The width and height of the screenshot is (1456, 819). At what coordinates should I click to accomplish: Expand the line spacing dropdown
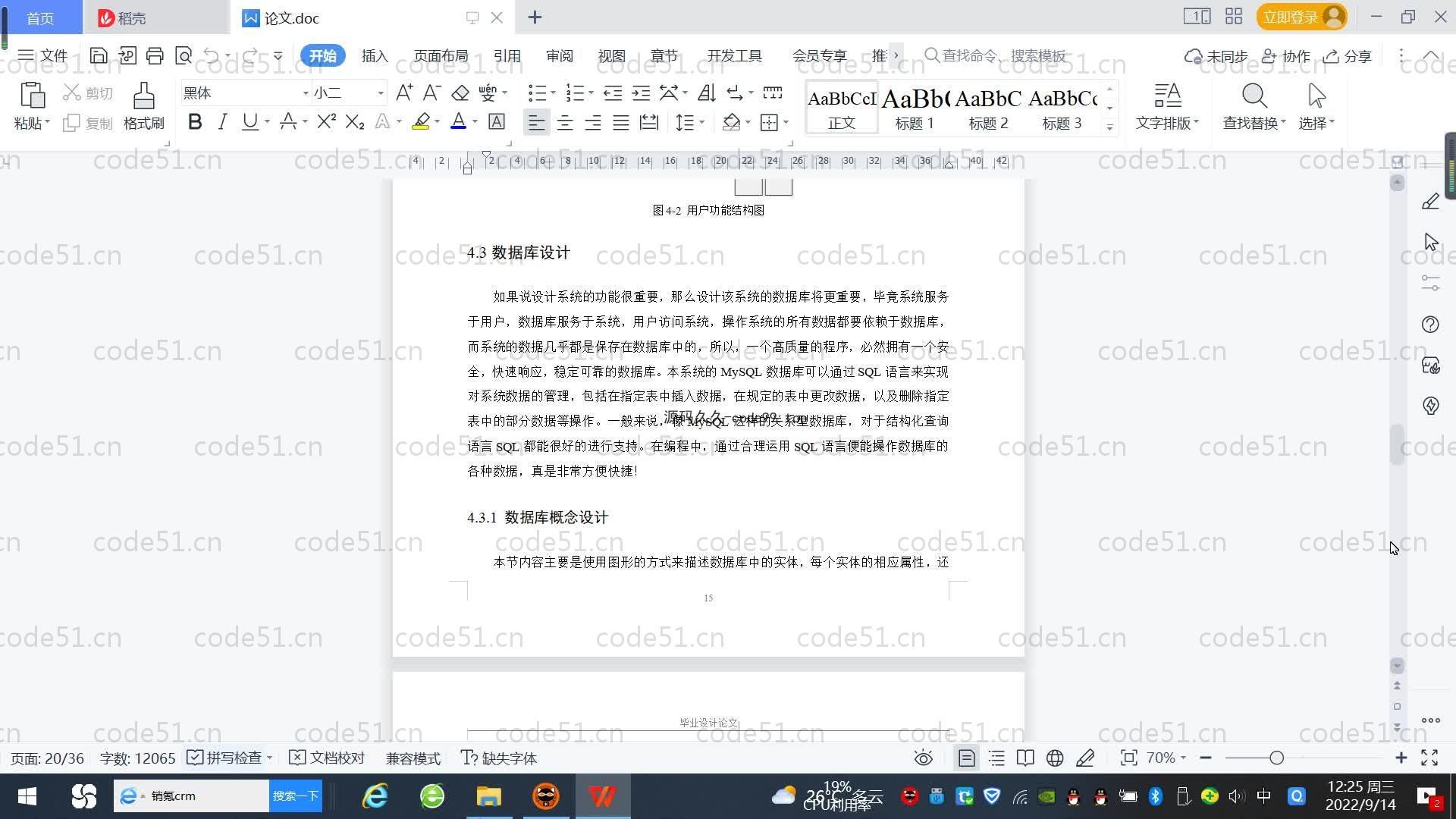coord(702,122)
